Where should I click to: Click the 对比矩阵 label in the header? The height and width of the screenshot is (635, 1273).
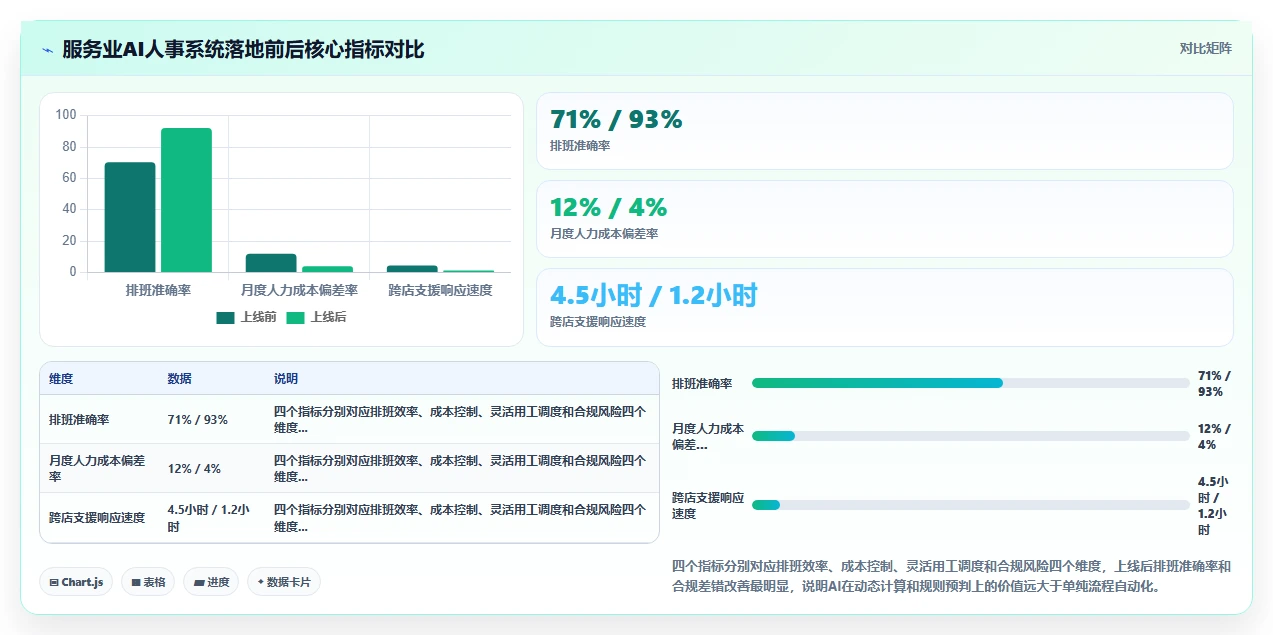(x=1205, y=48)
